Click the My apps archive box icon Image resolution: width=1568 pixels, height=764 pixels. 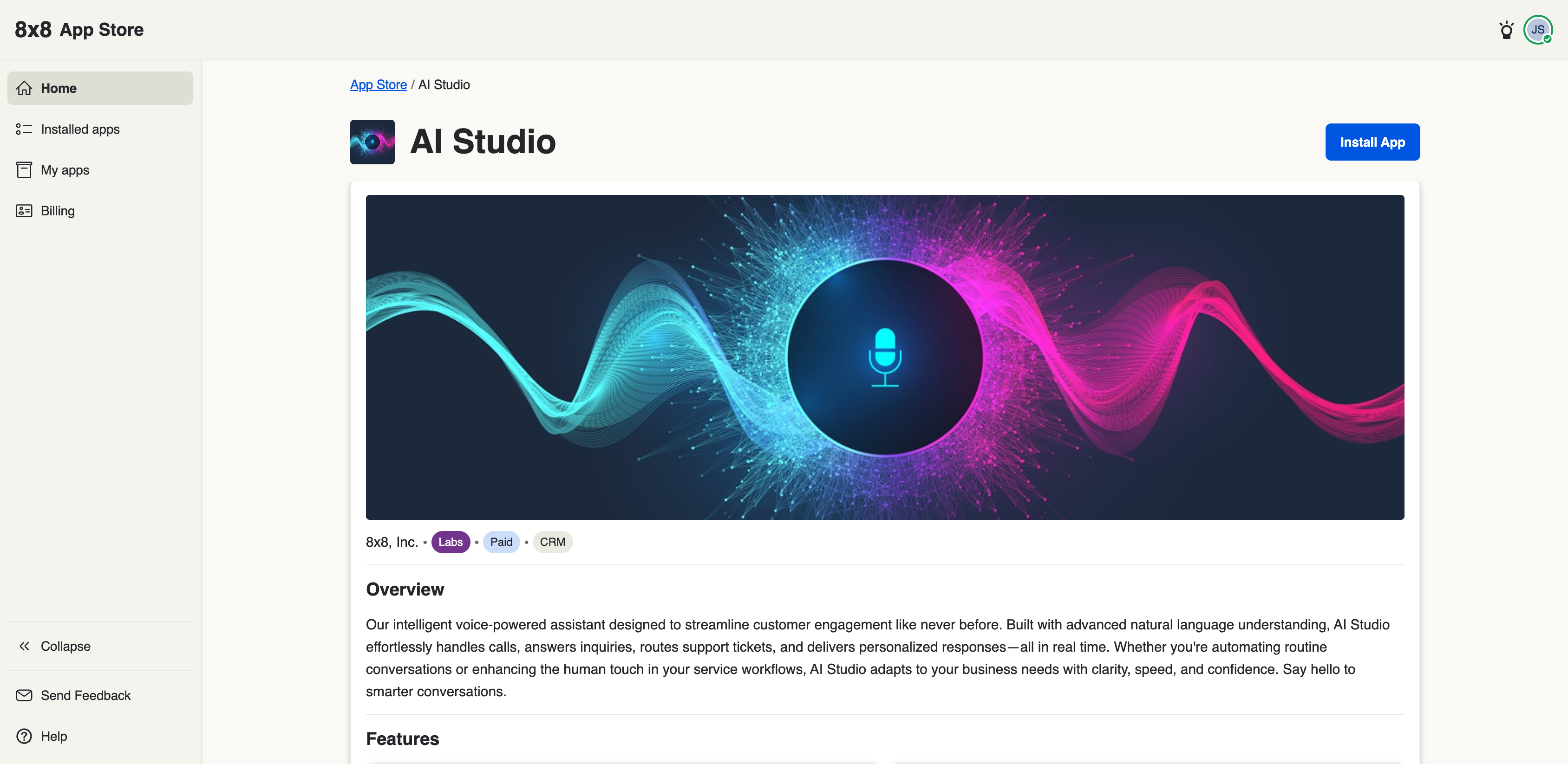(24, 170)
